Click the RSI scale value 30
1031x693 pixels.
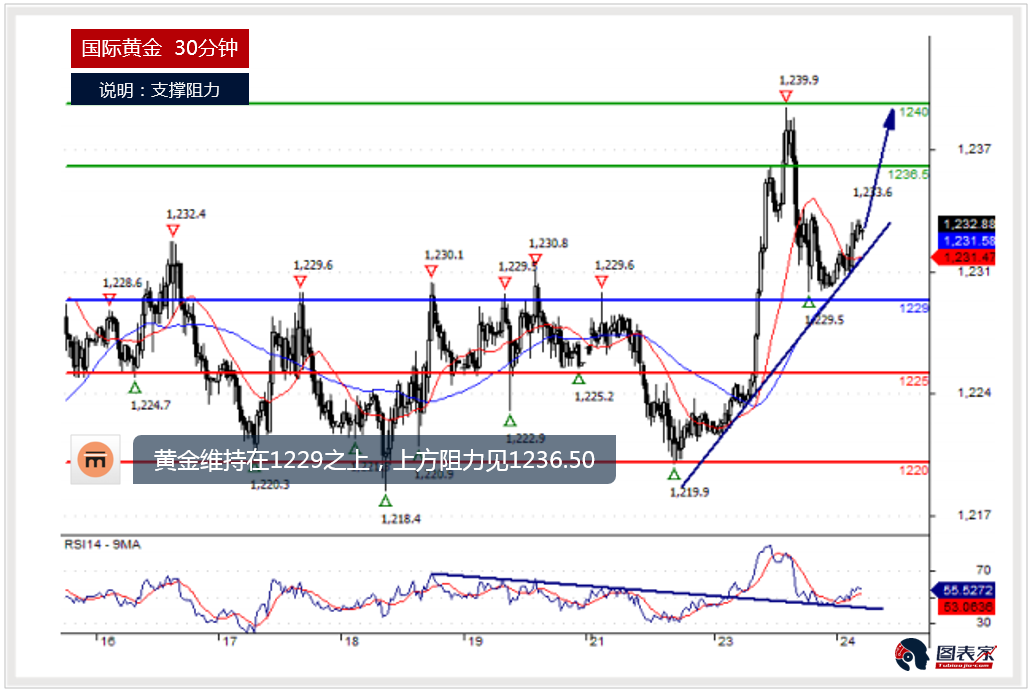(x=983, y=622)
